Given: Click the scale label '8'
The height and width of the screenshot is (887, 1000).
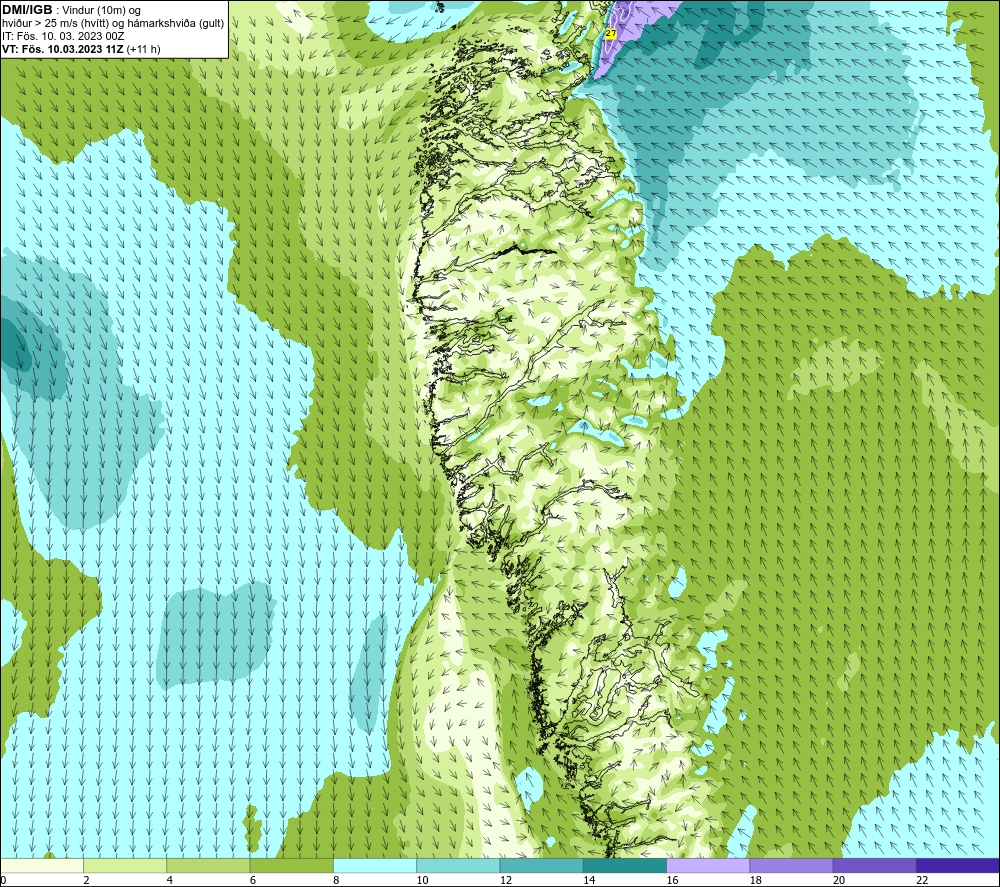Looking at the screenshot, I should tap(336, 880).
